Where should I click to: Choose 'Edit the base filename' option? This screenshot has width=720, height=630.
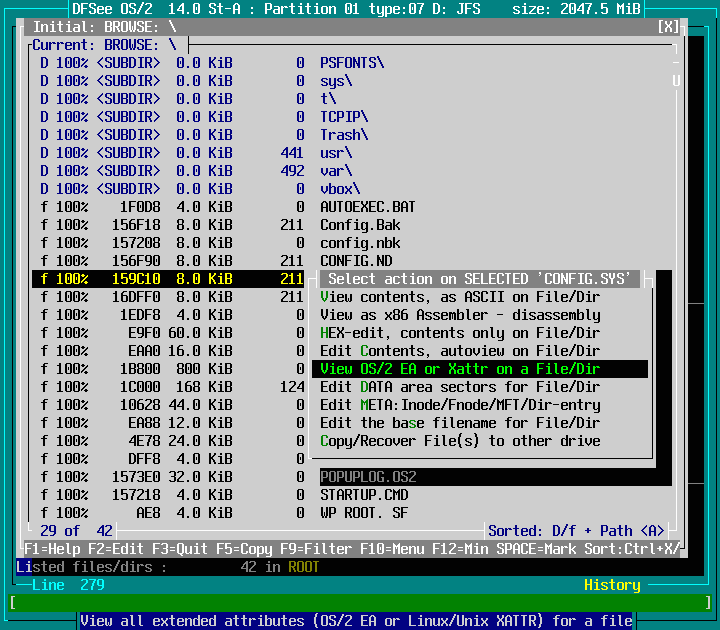tap(460, 423)
